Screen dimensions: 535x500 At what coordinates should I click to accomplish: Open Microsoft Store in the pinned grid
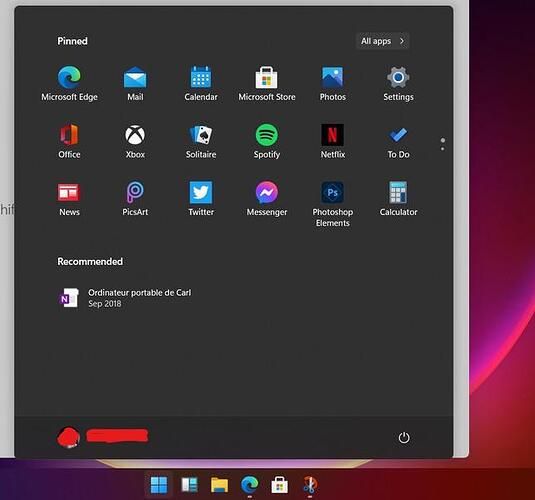click(267, 84)
